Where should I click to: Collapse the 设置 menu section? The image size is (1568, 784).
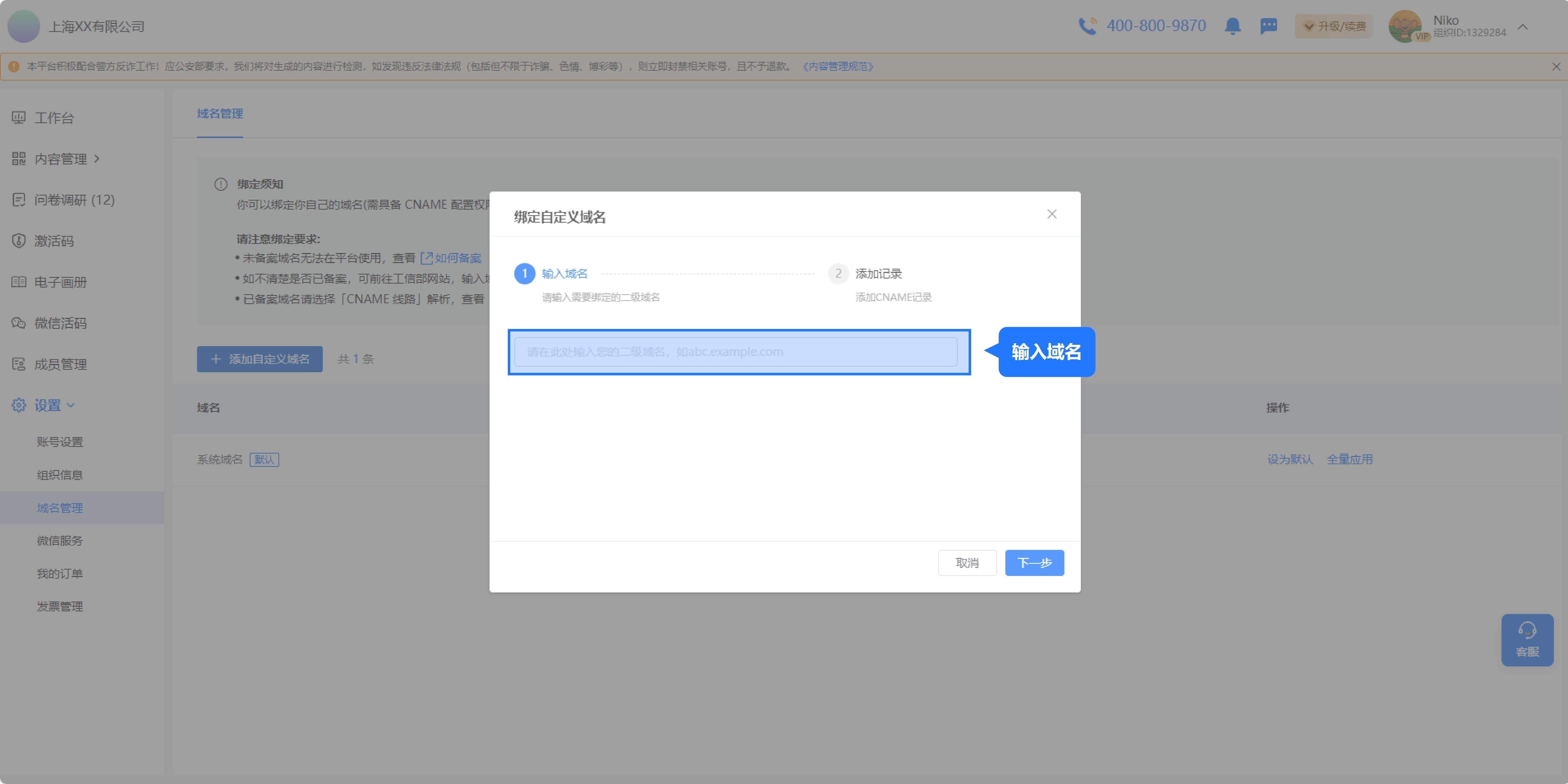[x=71, y=405]
